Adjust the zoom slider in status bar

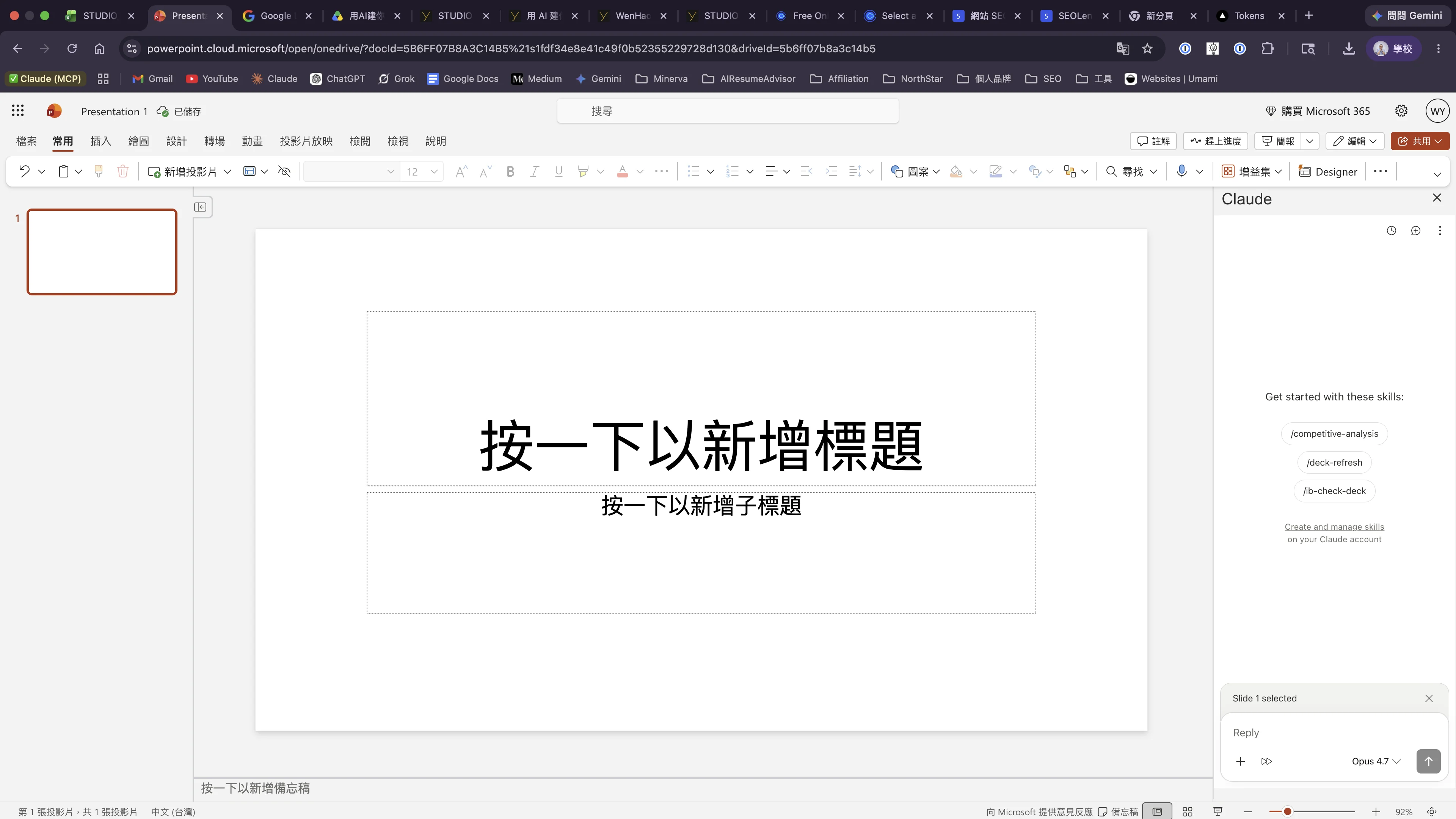coord(1311,812)
